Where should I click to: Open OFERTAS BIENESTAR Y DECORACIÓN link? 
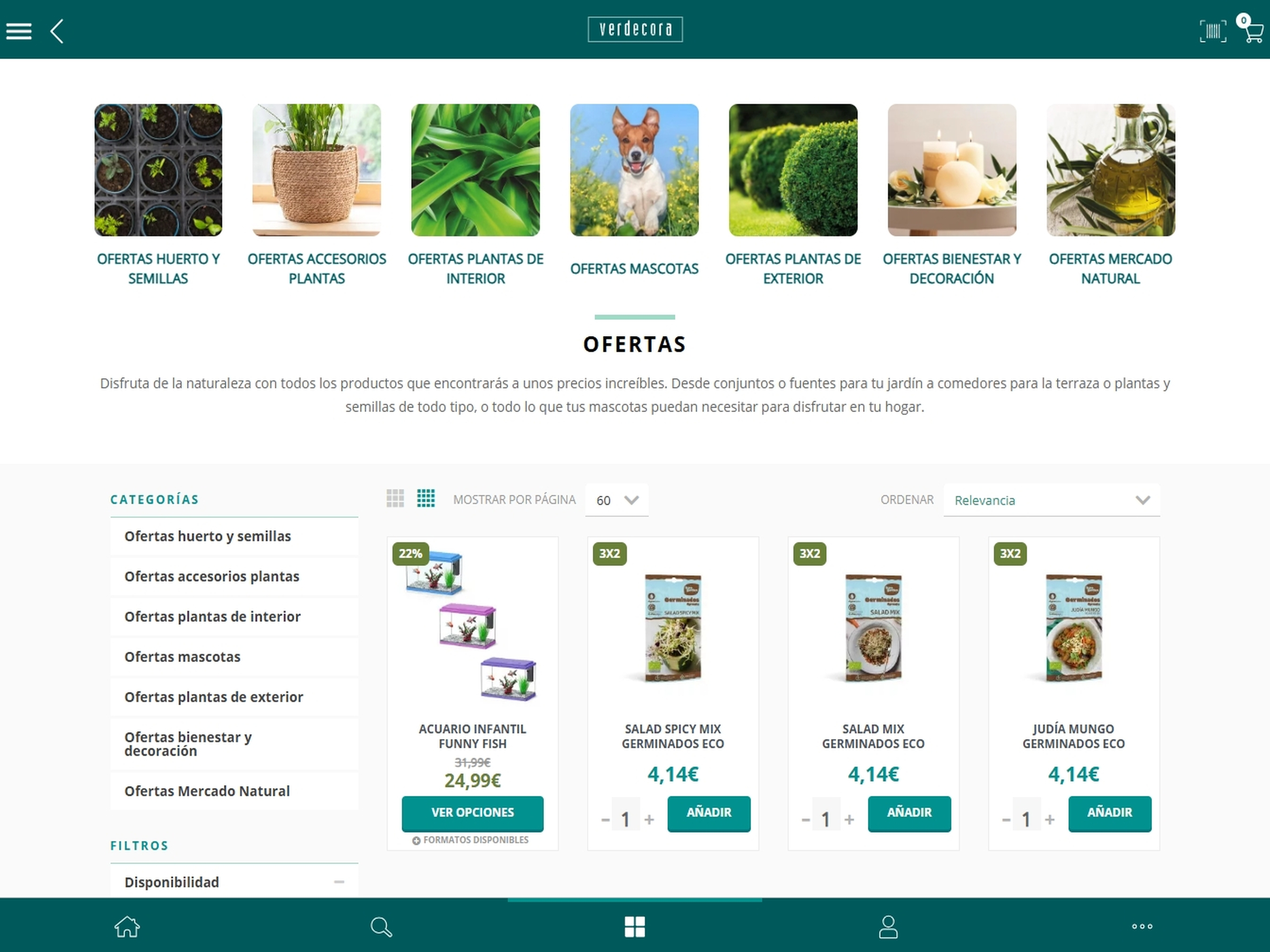(x=952, y=269)
